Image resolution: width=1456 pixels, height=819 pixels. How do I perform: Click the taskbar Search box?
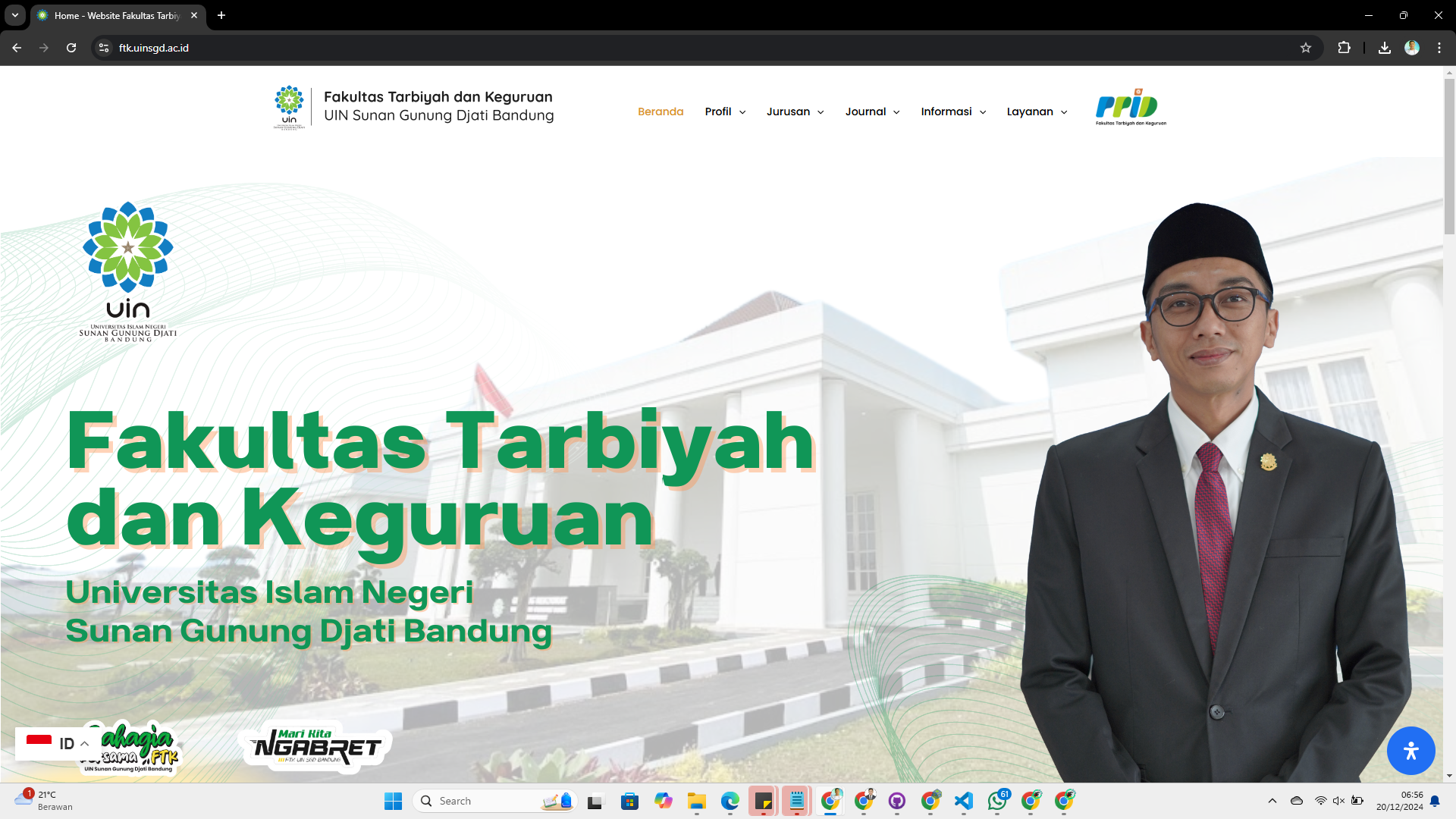(x=494, y=801)
